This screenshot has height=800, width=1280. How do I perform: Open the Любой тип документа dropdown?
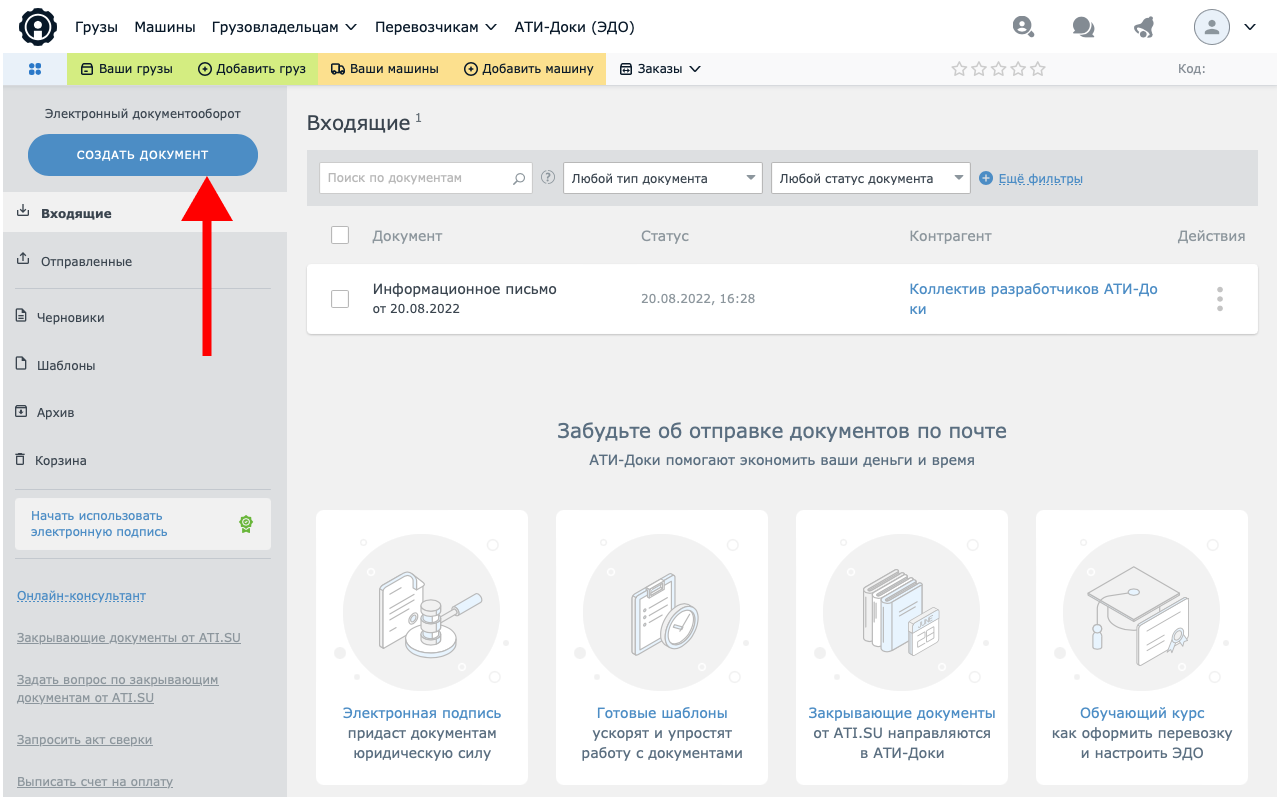[663, 178]
